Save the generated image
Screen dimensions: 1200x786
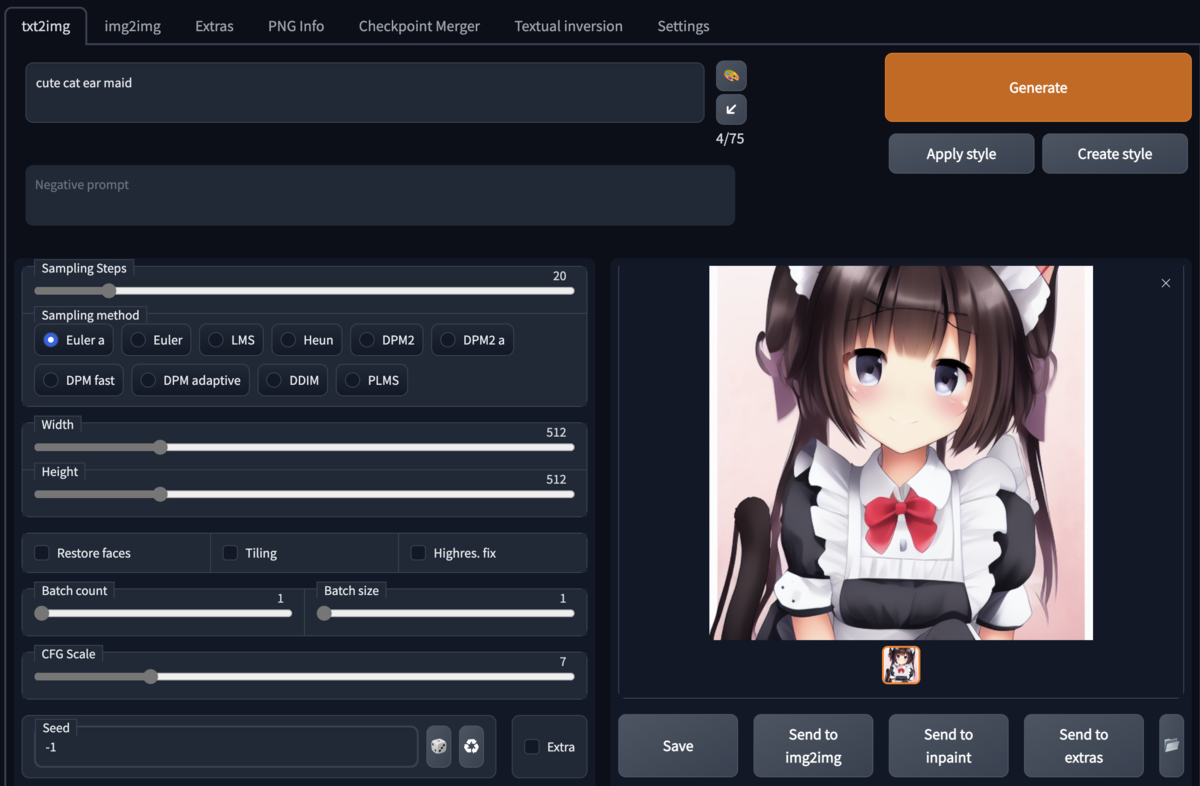pyautogui.click(x=677, y=745)
